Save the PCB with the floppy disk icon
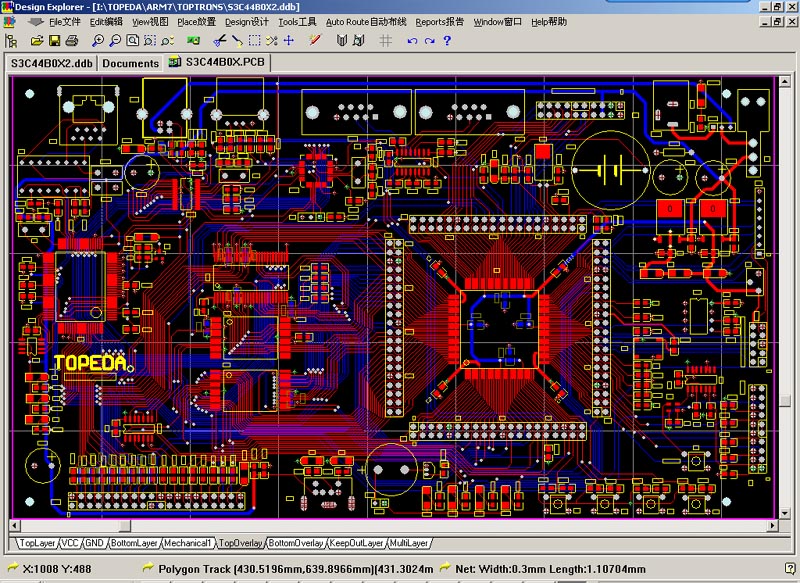This screenshot has width=800, height=583. [55, 41]
